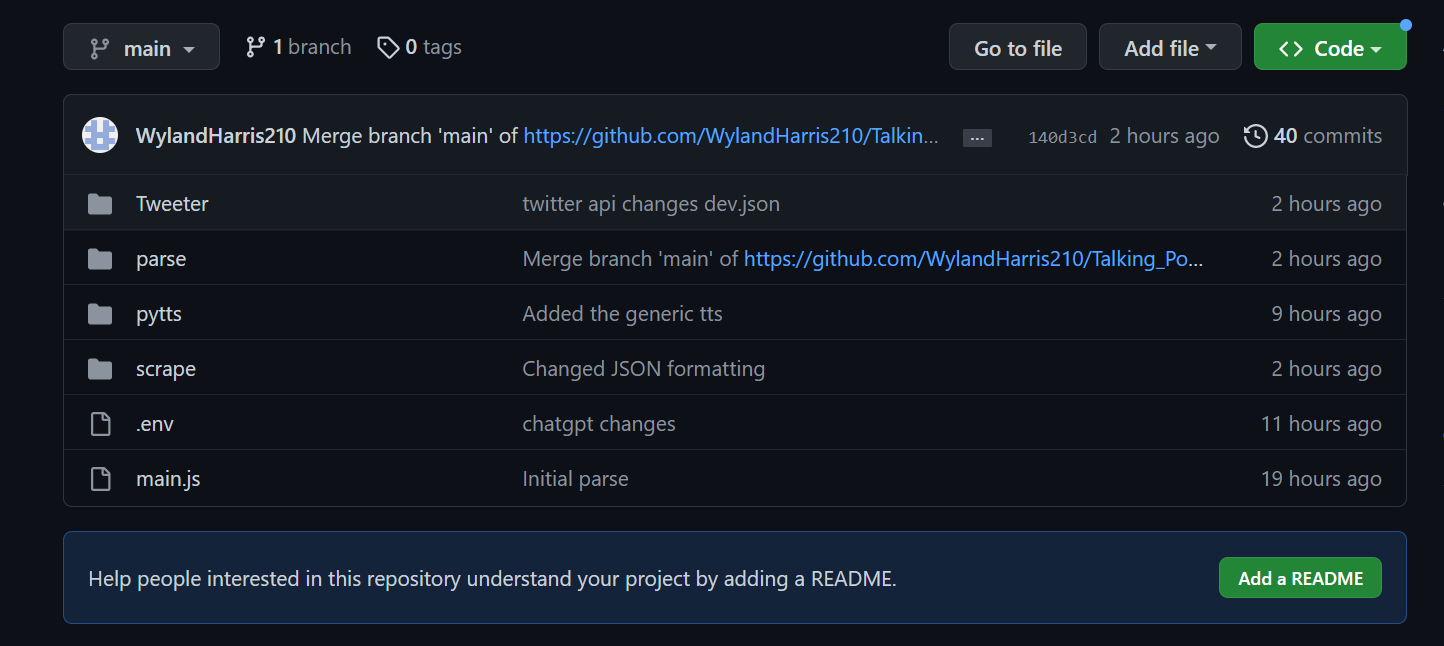Open the main branch dropdown
The image size is (1444, 646).
(141, 47)
